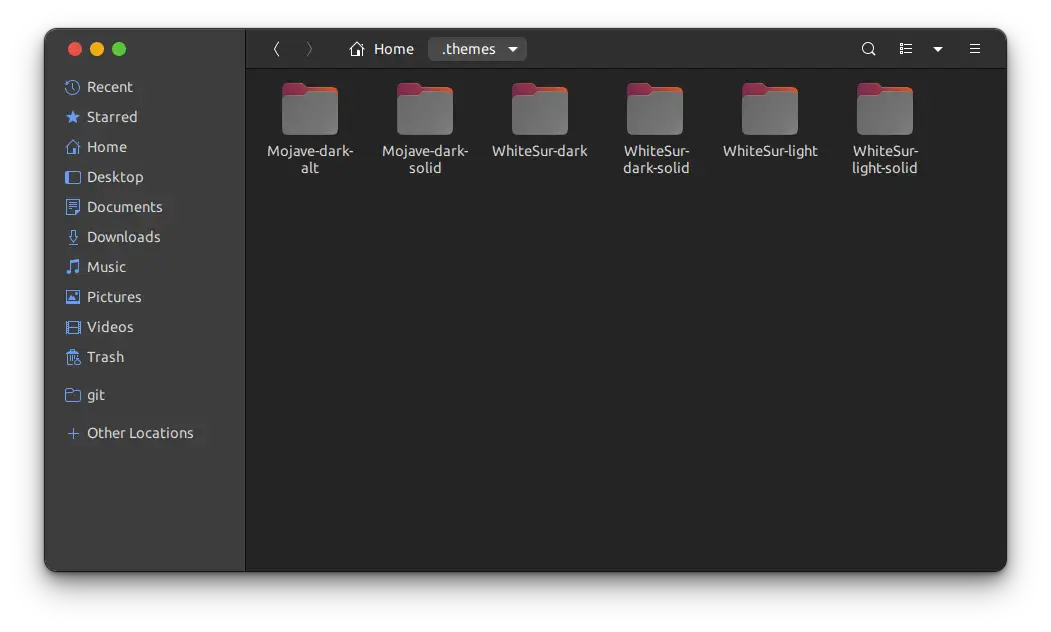Viewport: 1051px width, 632px height.
Task: Select the WhiteSur-light folder
Action: pyautogui.click(x=770, y=121)
